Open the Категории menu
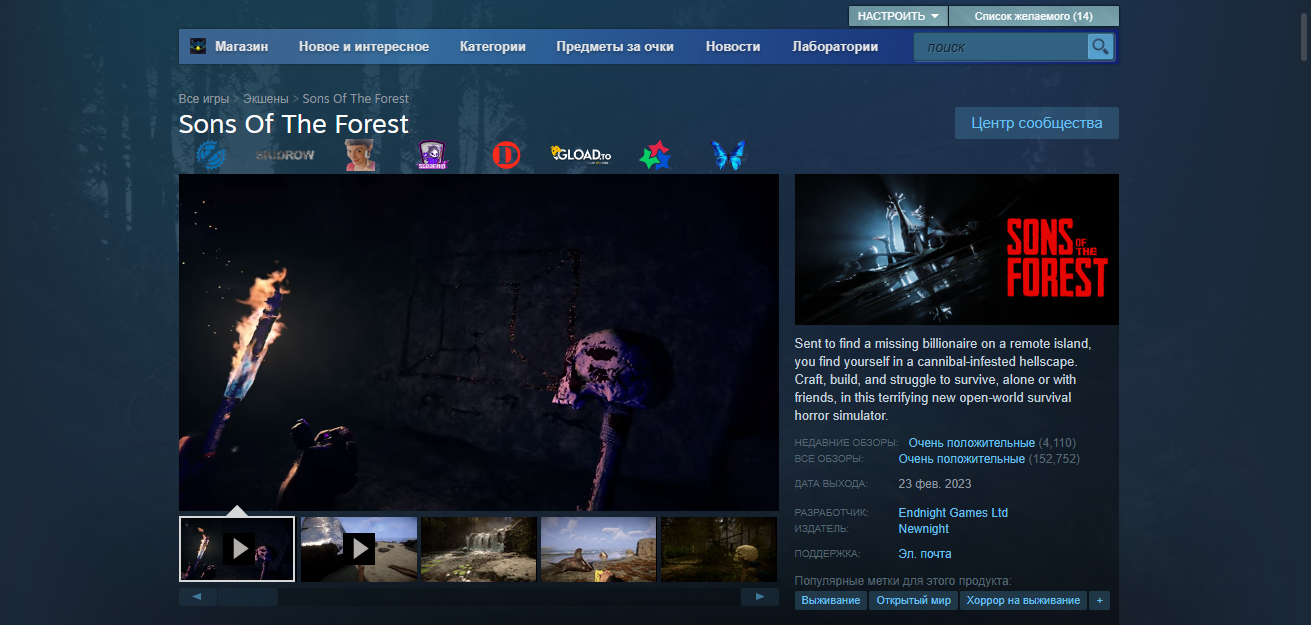The image size is (1311, 625). (x=493, y=47)
